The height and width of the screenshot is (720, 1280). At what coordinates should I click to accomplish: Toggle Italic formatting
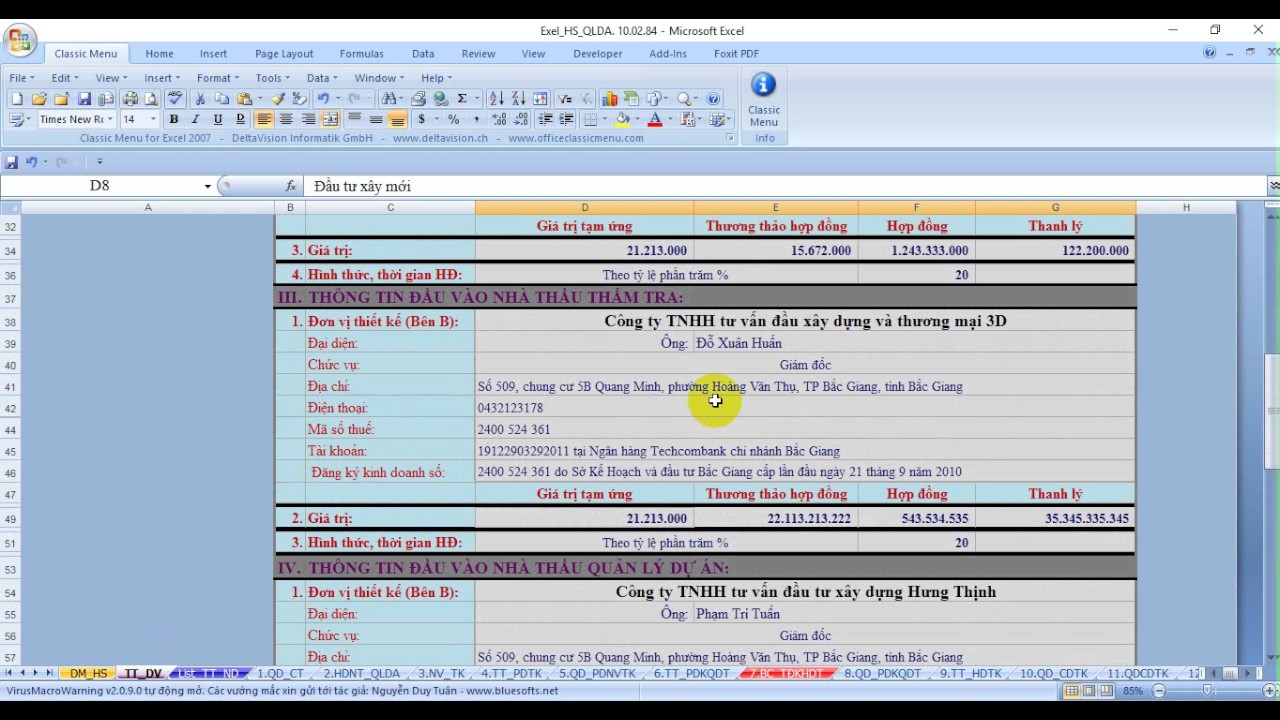tap(195, 119)
